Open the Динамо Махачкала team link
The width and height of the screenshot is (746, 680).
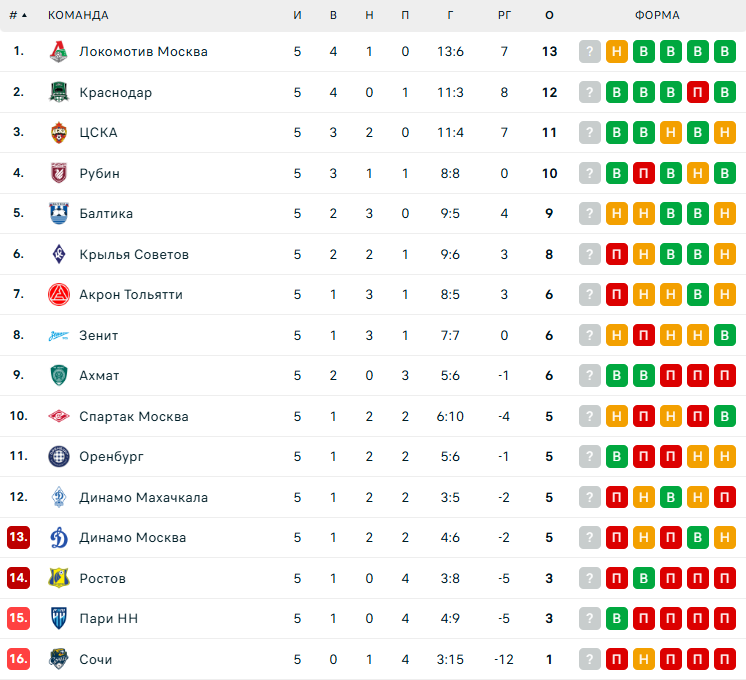pyautogui.click(x=143, y=497)
